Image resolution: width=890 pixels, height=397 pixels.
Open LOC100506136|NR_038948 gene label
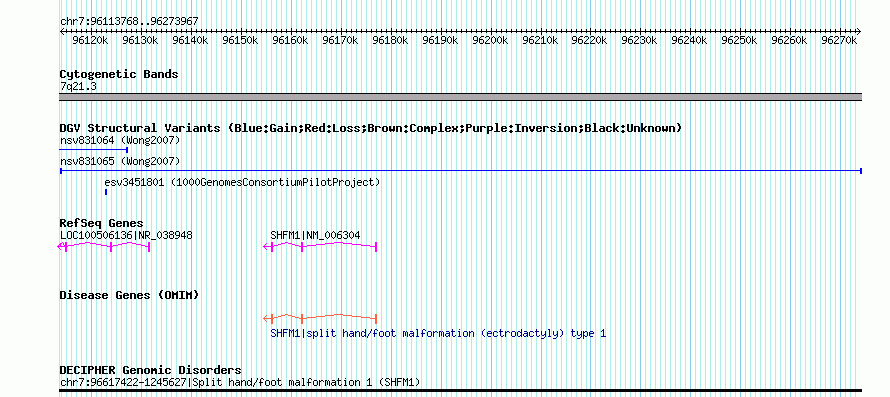[x=126, y=235]
